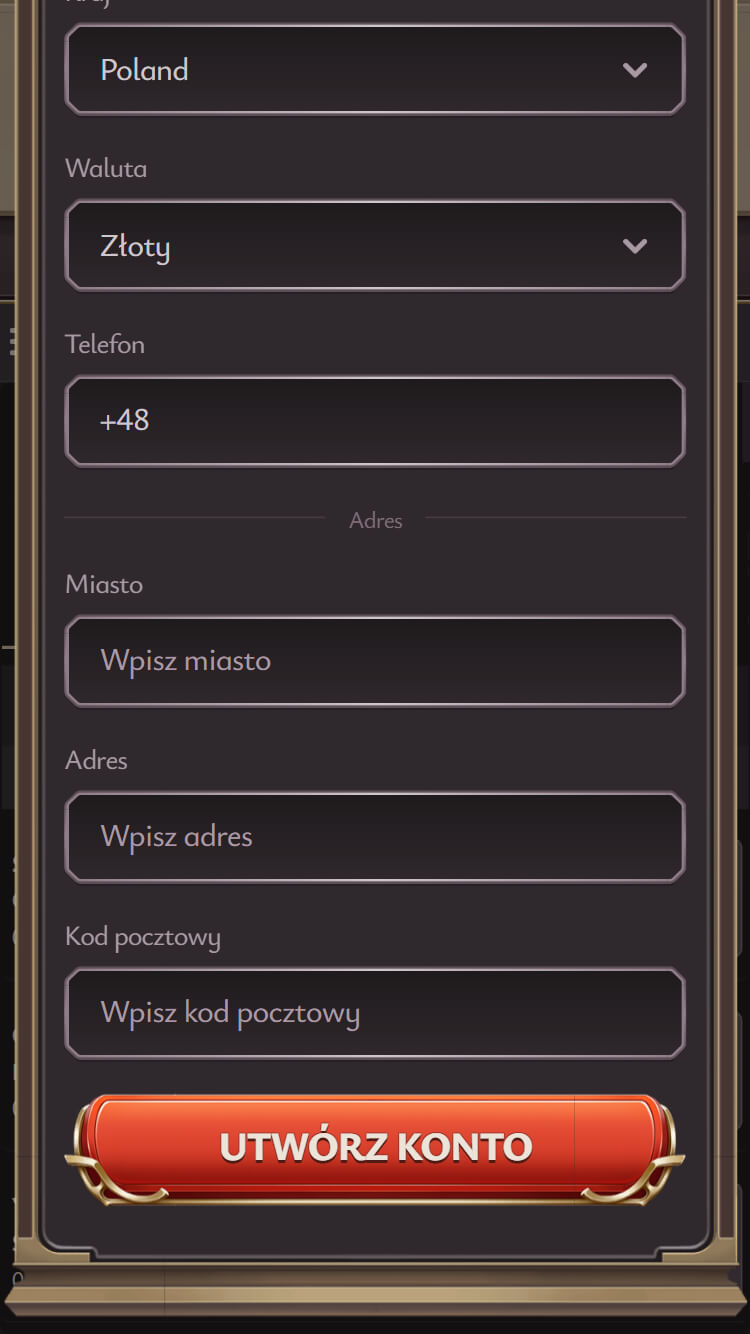
Task: Click the Telefon field label
Action: pos(105,344)
